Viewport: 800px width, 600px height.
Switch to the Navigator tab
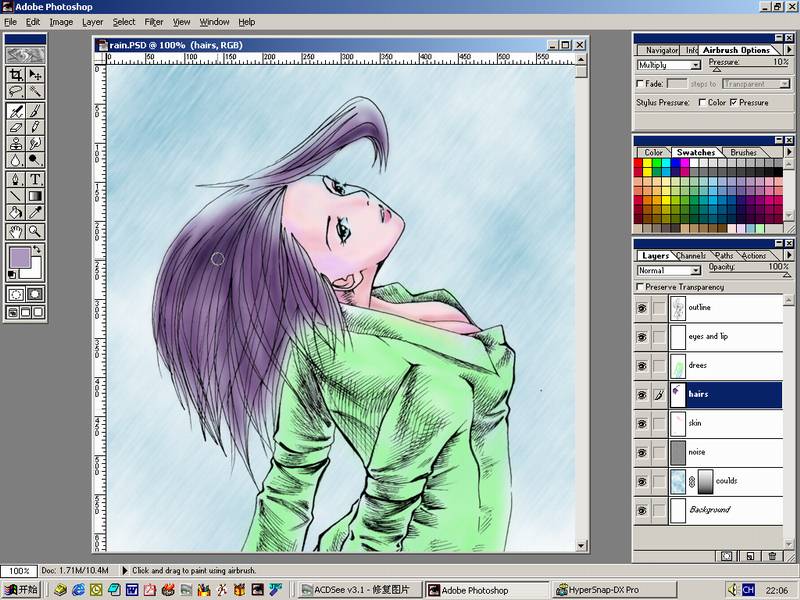point(662,50)
